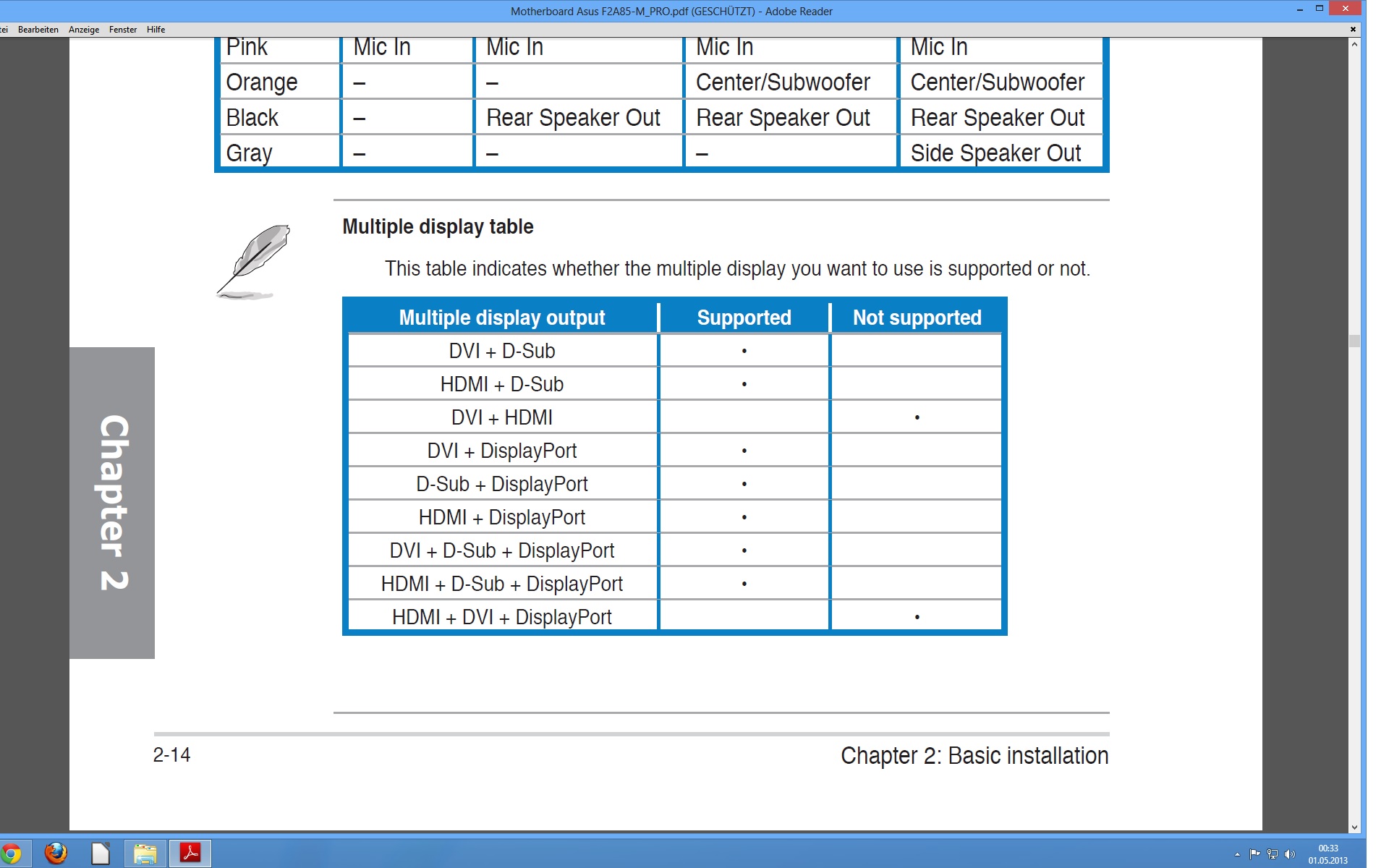Click the vertical scrollbar thumb
This screenshot has width=1389, height=868.
1354,341
